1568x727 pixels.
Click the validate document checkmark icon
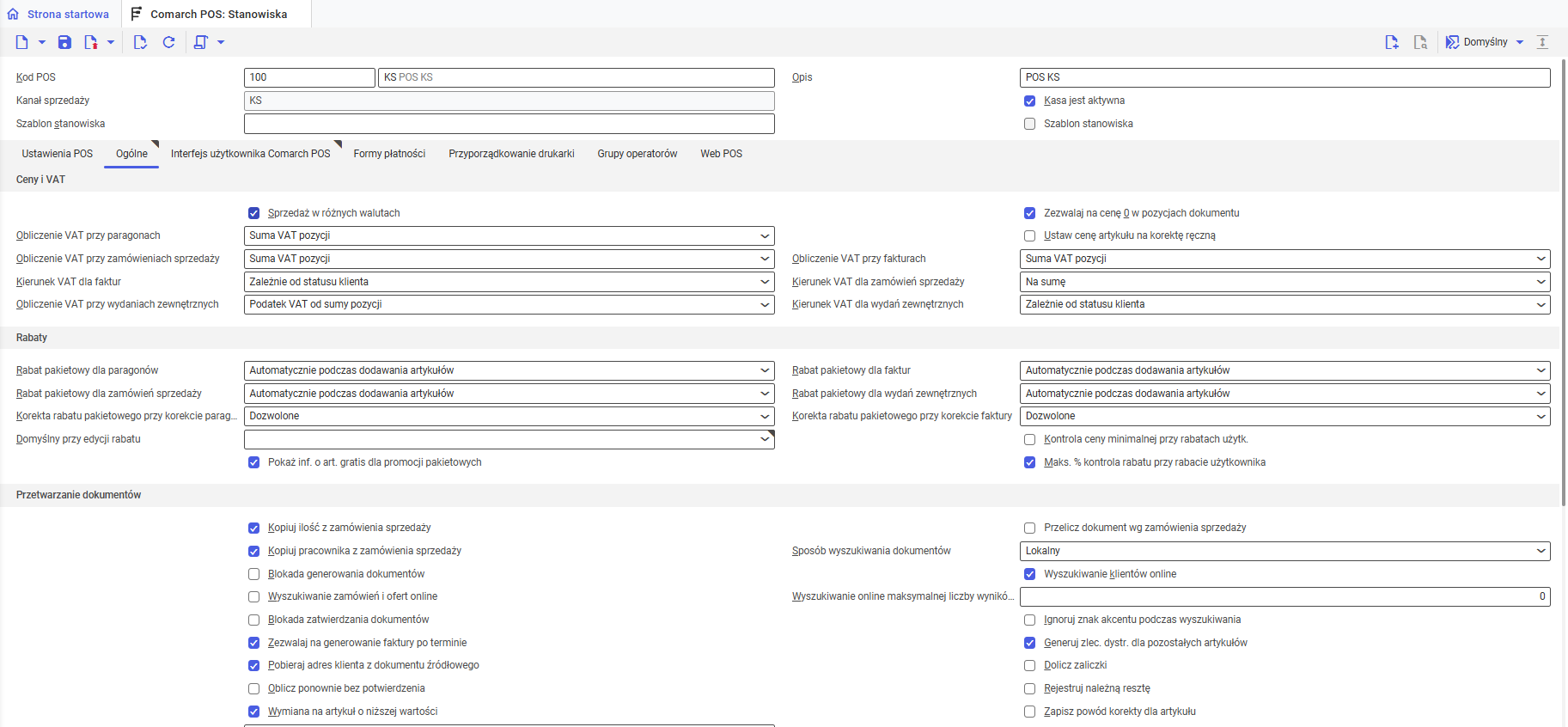pos(140,42)
